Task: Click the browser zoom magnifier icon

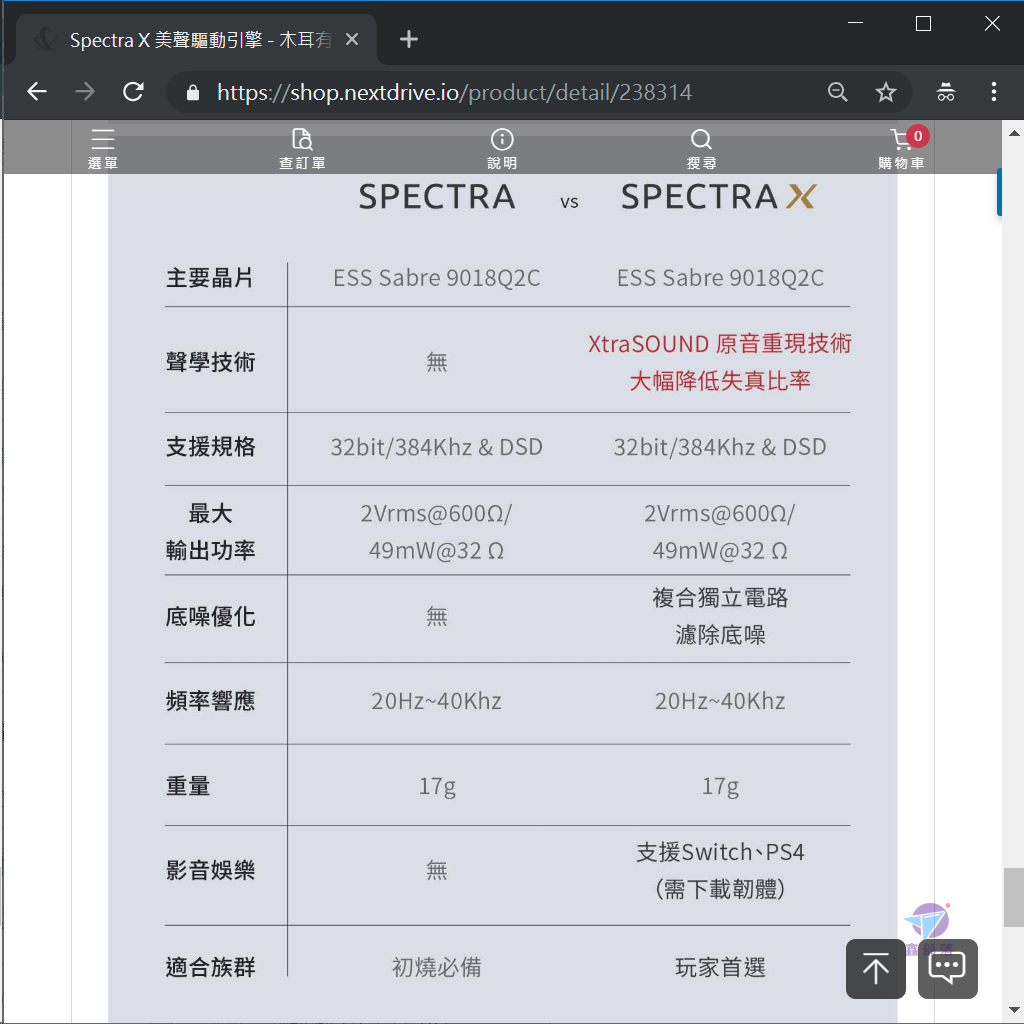Action: (x=837, y=92)
